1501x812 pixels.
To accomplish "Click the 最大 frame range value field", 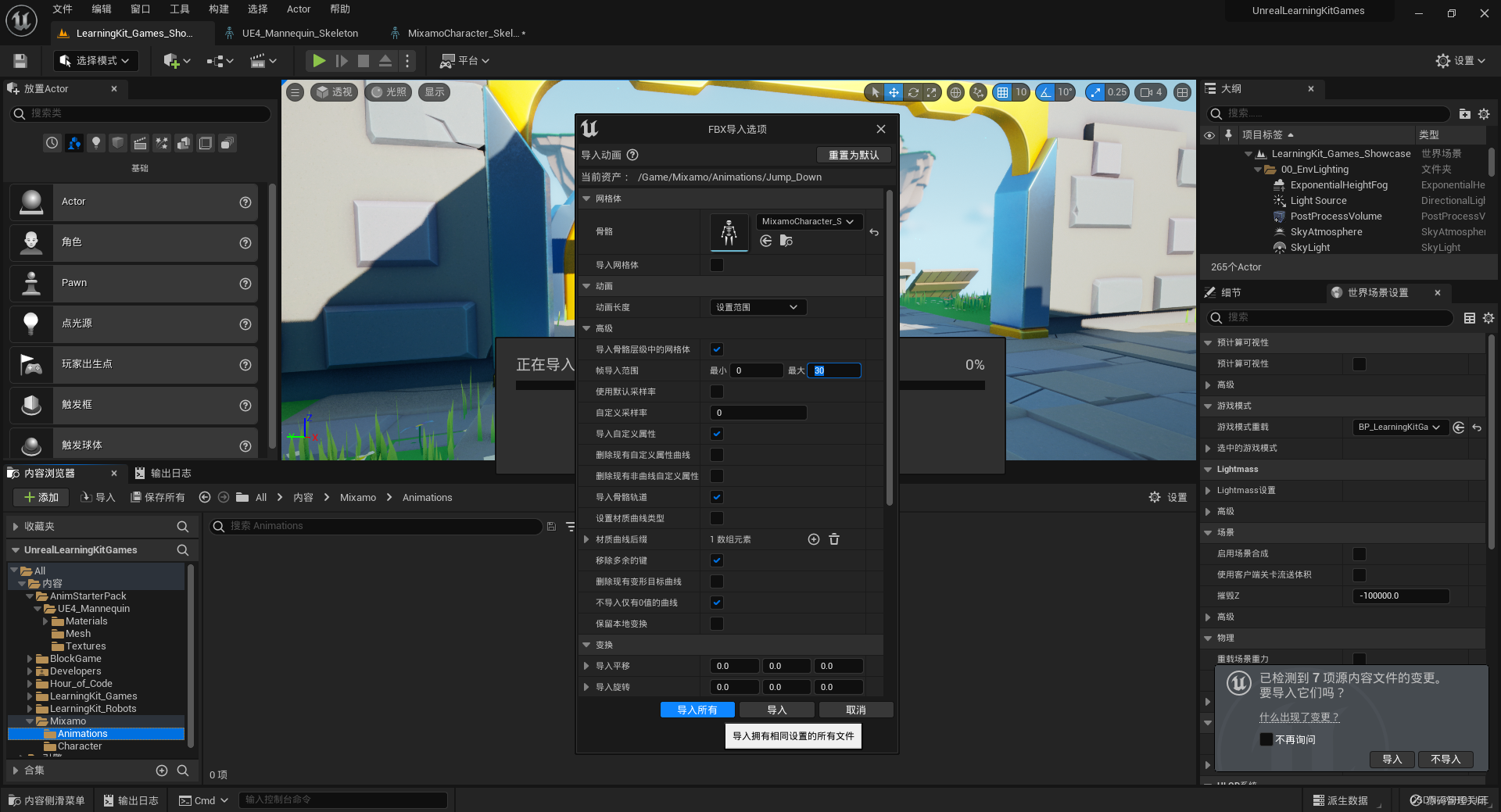I will click(x=834, y=370).
